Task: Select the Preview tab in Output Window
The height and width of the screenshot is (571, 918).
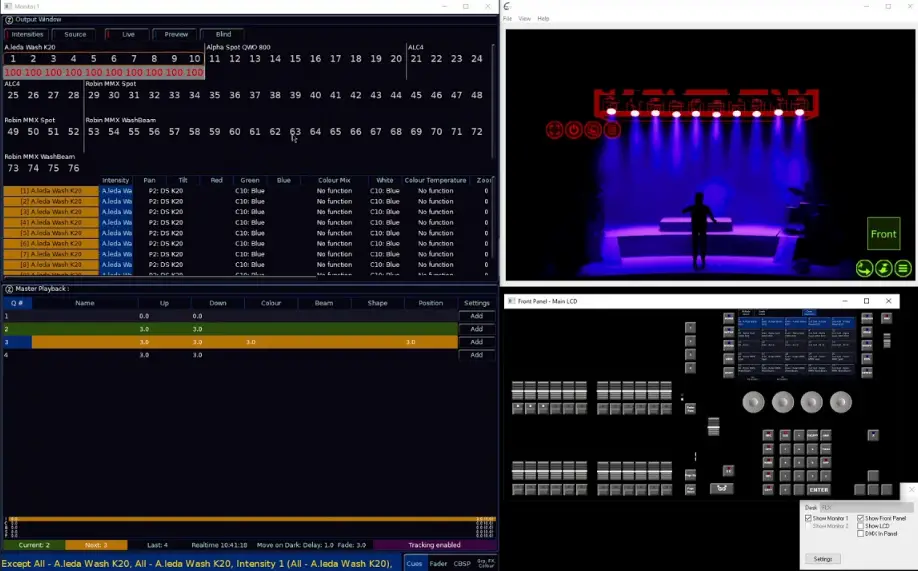Action: pyautogui.click(x=176, y=35)
